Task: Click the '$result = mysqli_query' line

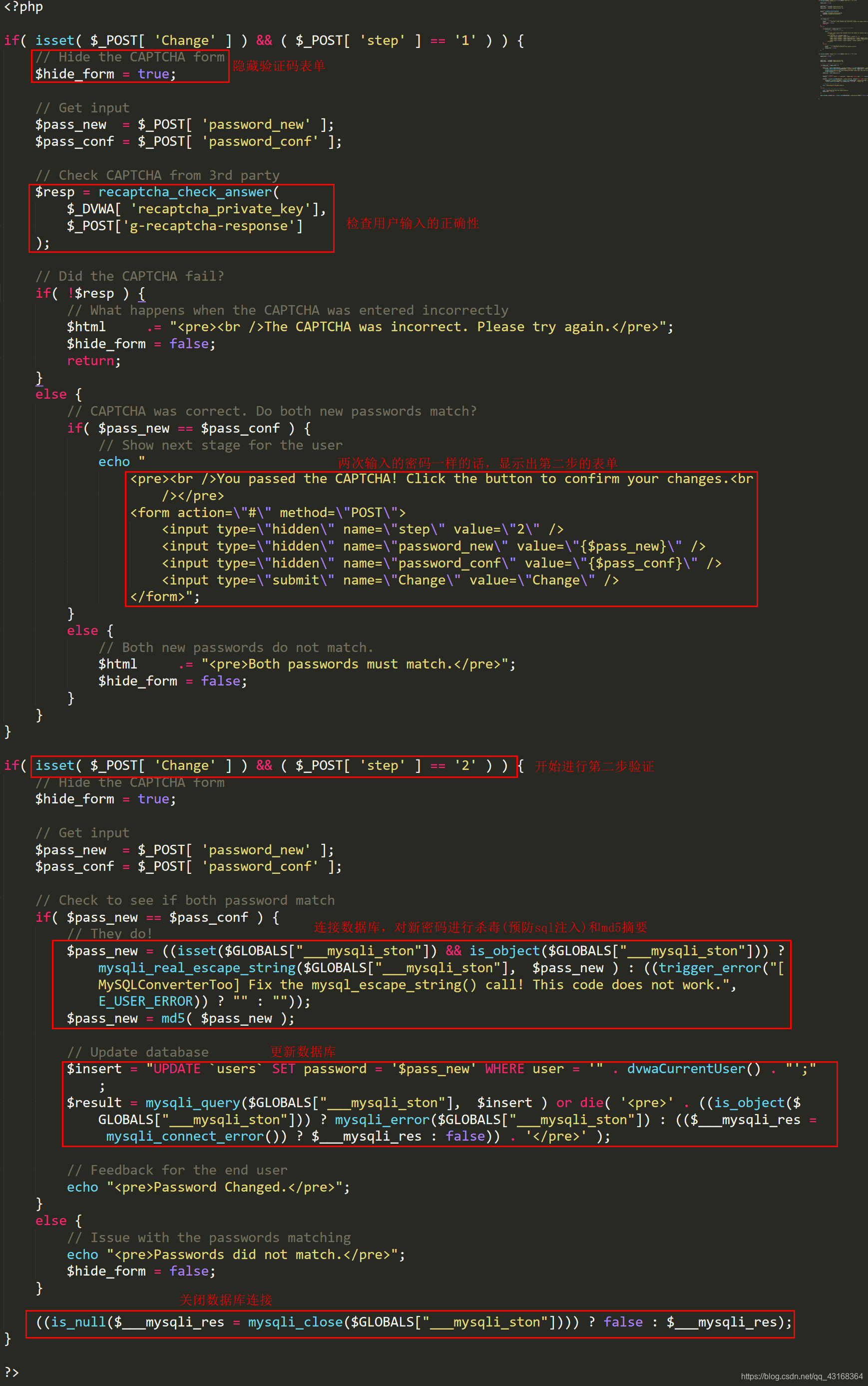Action: pyautogui.click(x=434, y=1103)
